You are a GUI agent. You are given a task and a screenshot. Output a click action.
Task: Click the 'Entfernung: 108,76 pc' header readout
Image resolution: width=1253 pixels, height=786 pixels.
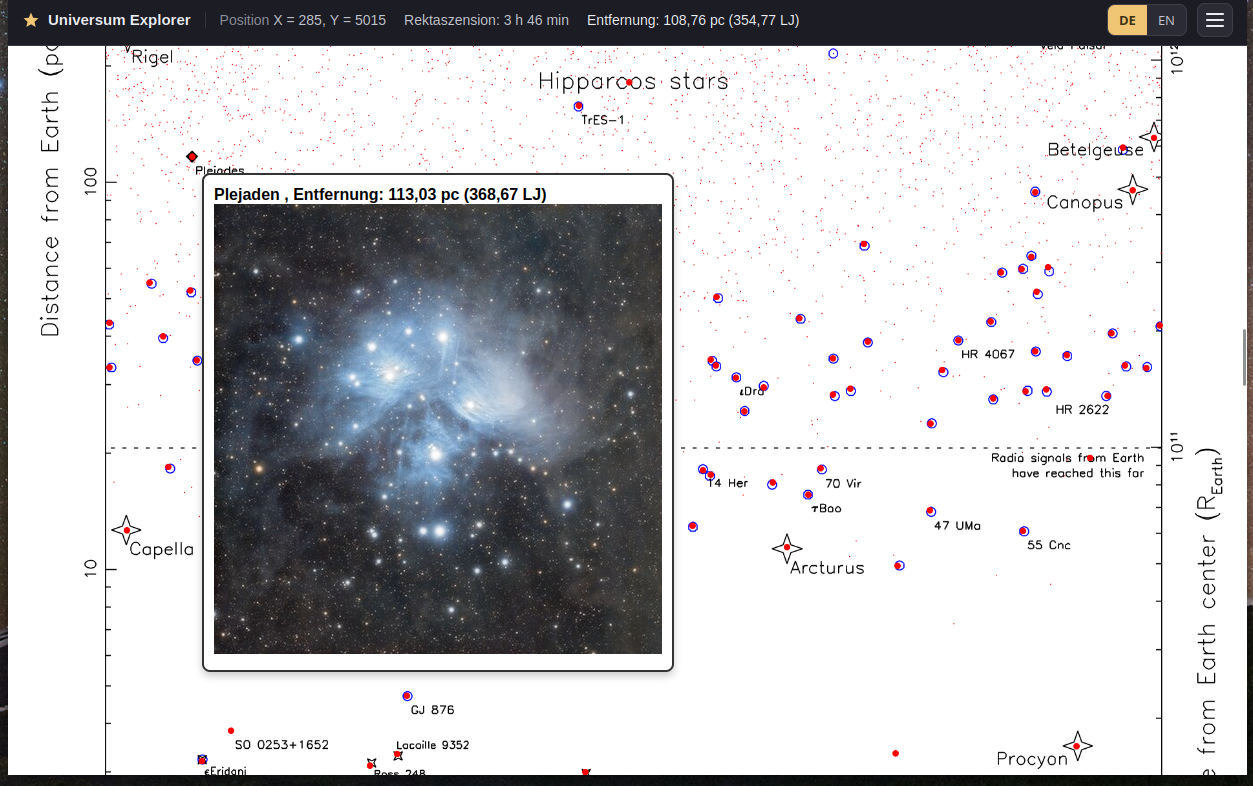(x=693, y=20)
